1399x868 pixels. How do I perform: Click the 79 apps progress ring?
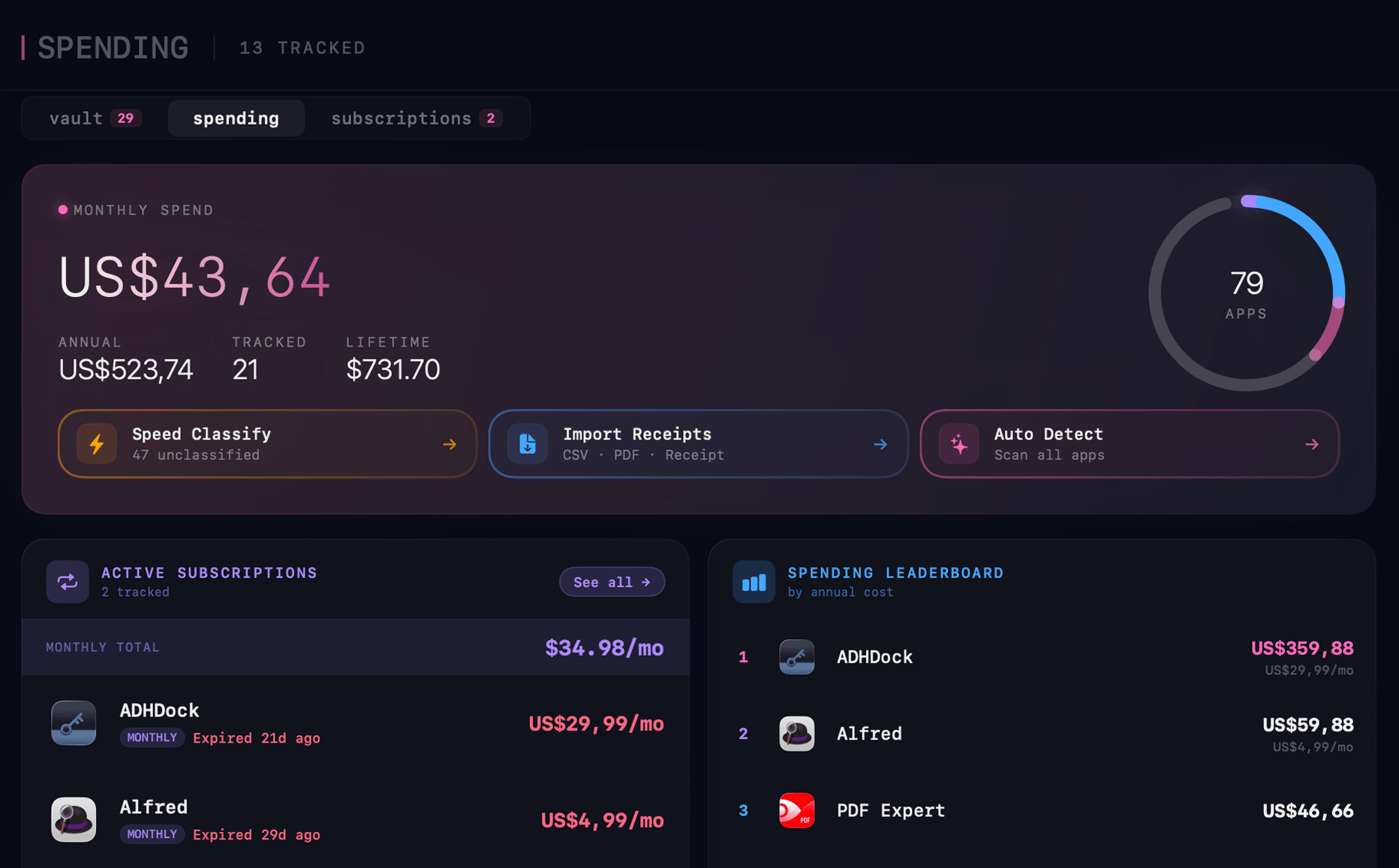(1247, 293)
